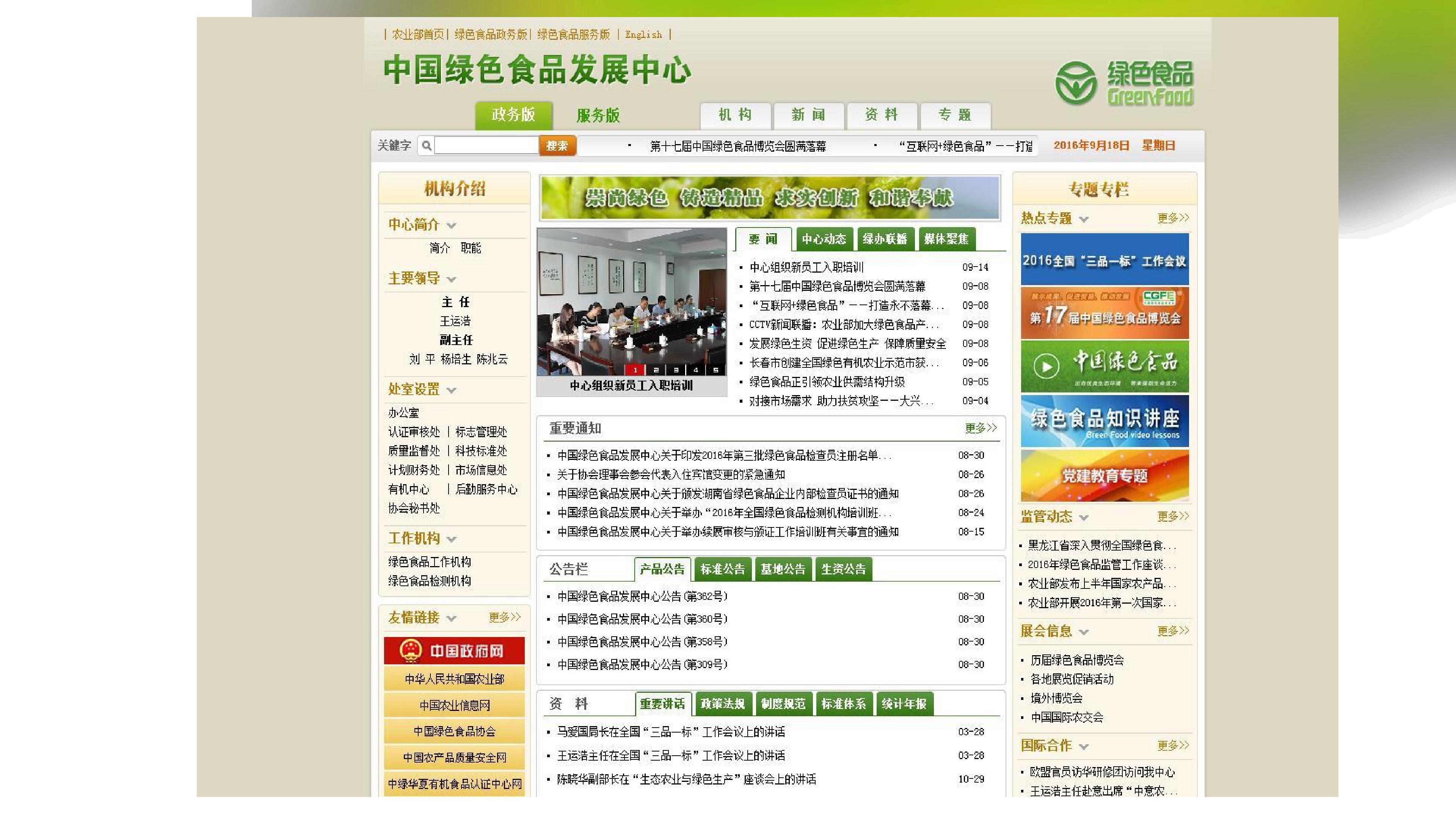
Task: Collapse the 热点专题 chevron
Action: click(x=1084, y=219)
